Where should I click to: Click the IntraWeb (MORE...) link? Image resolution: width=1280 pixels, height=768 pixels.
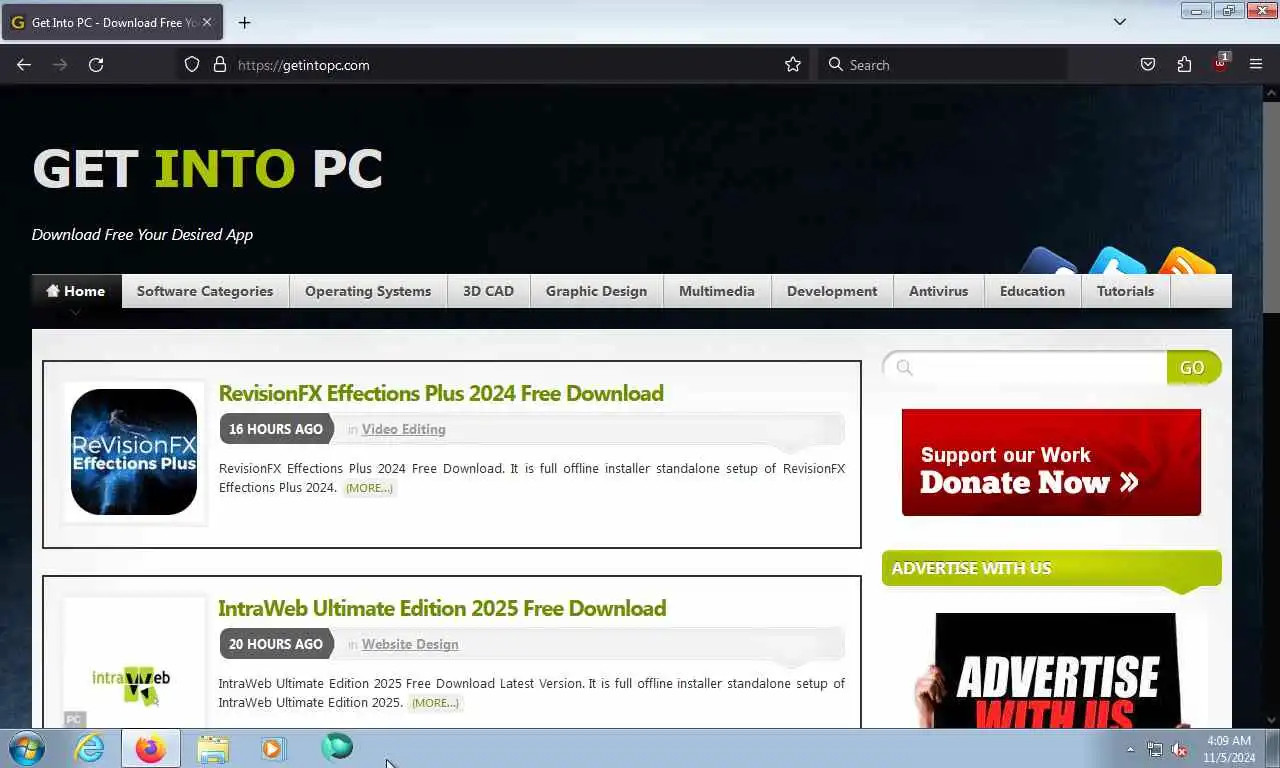[x=435, y=703]
